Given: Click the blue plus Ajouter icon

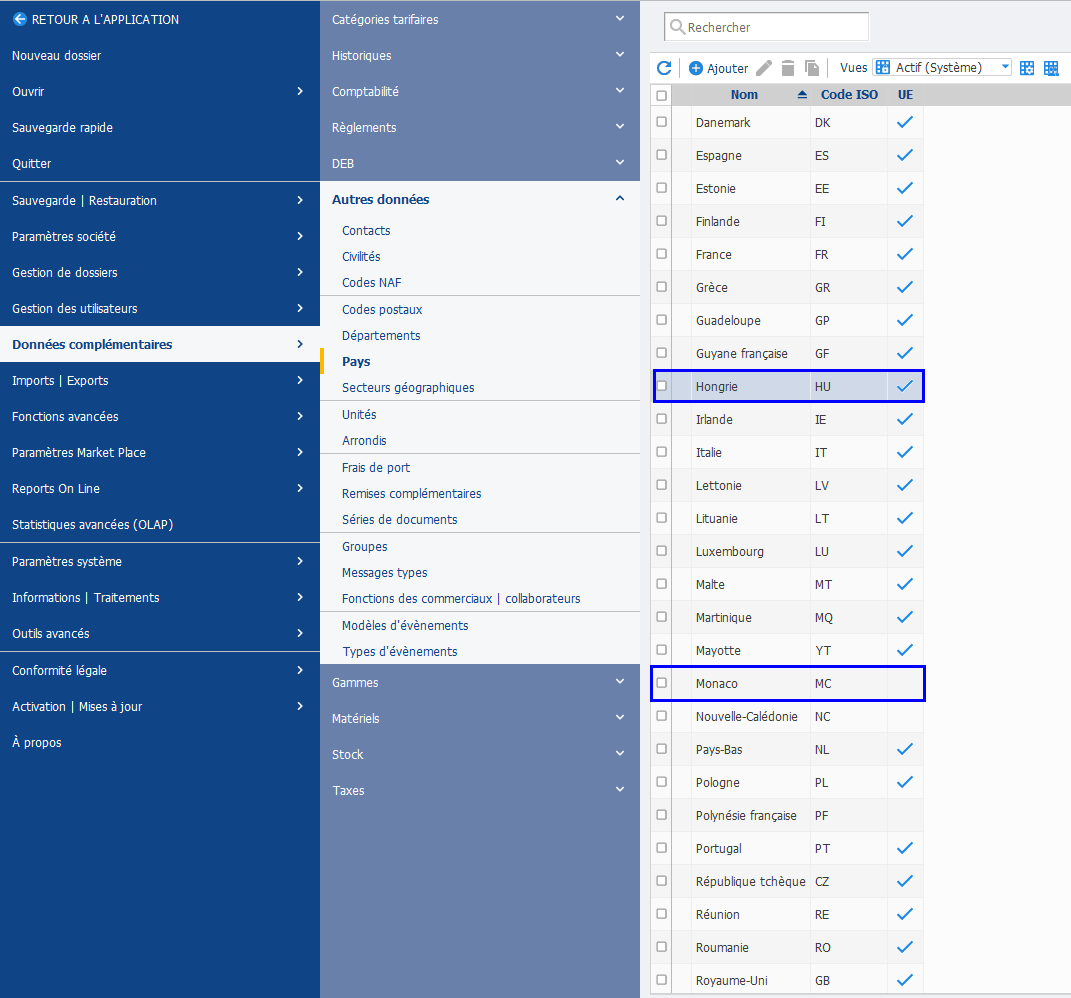Looking at the screenshot, I should (695, 68).
